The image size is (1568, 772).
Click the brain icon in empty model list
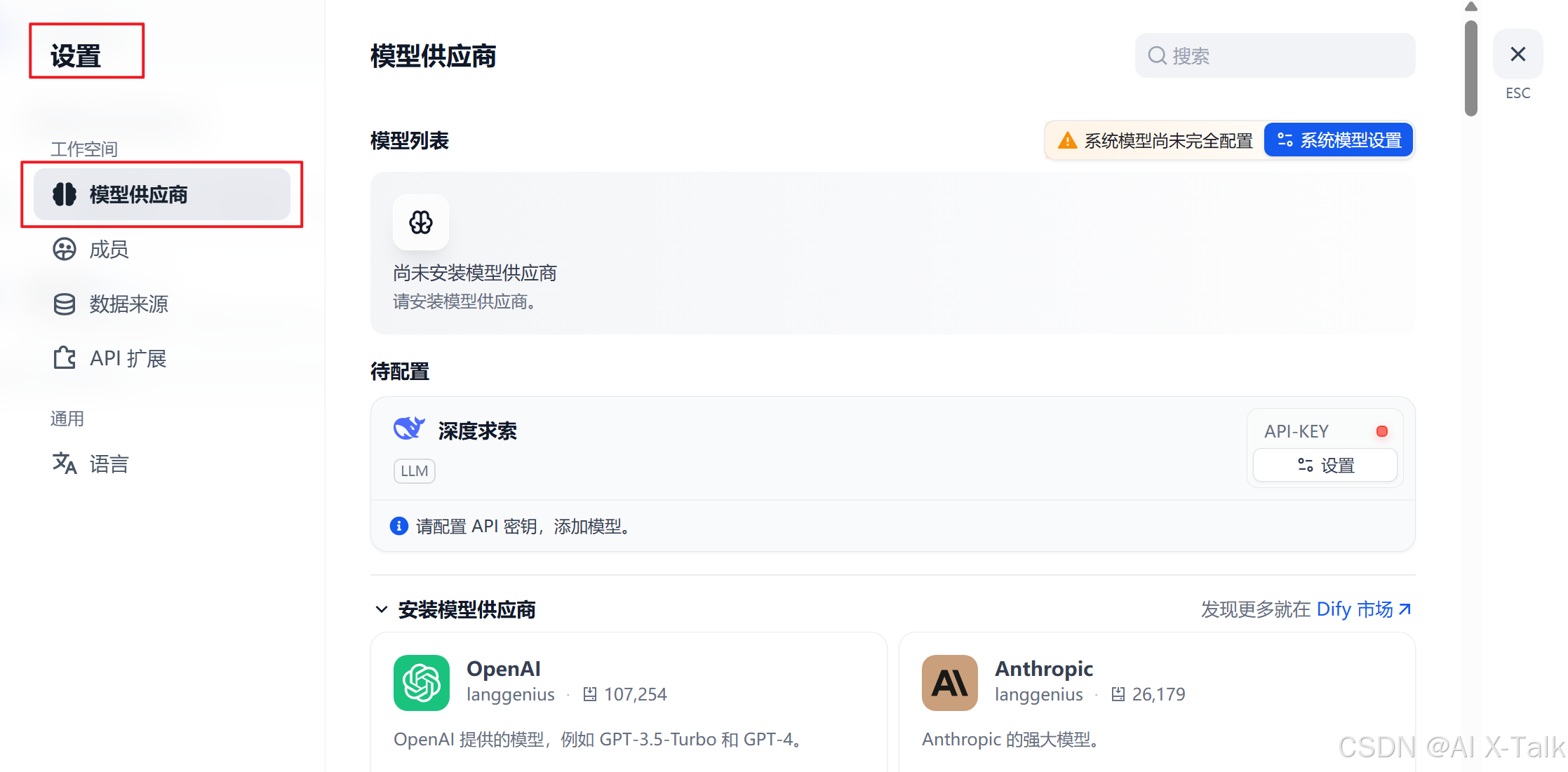(x=421, y=222)
